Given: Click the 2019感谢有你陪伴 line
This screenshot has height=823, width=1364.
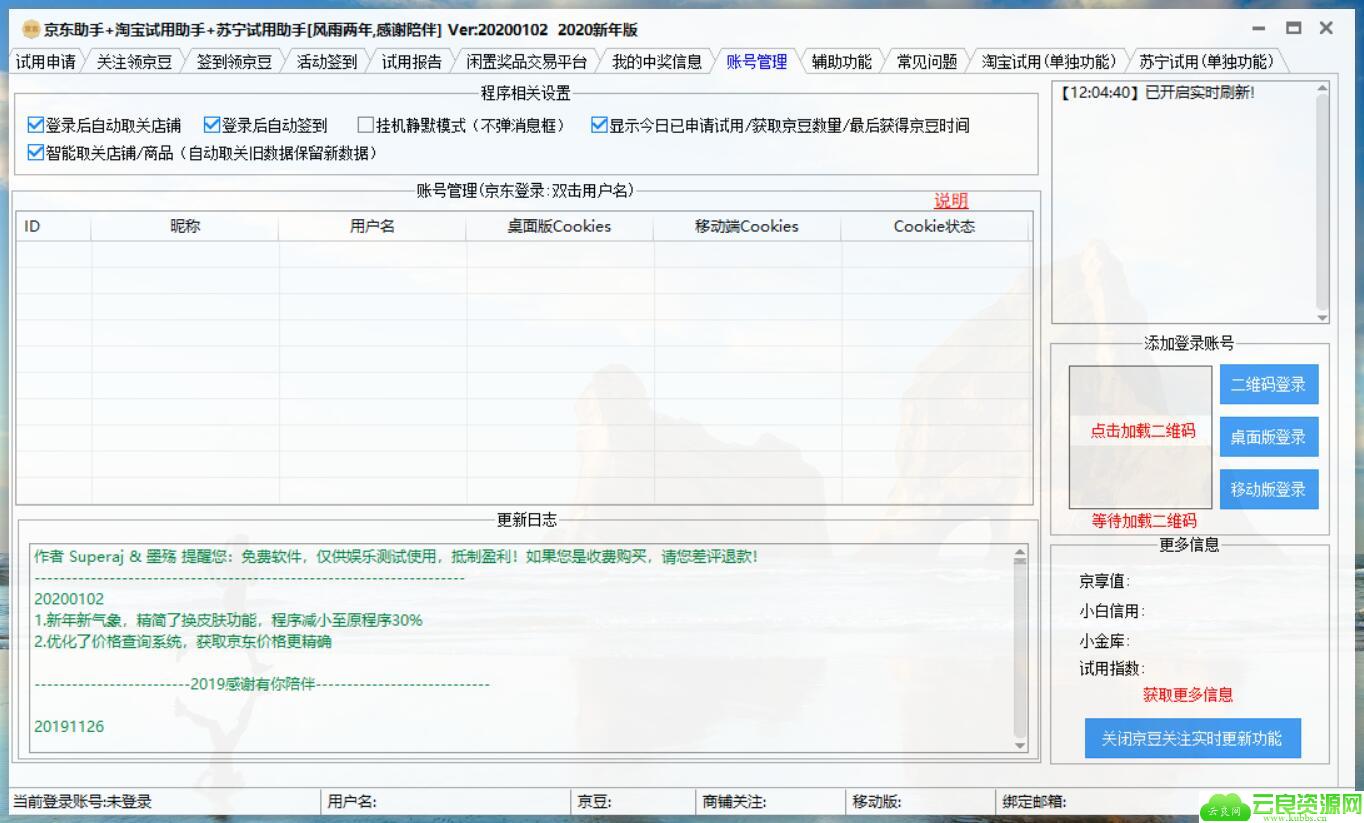Looking at the screenshot, I should pos(262,684).
